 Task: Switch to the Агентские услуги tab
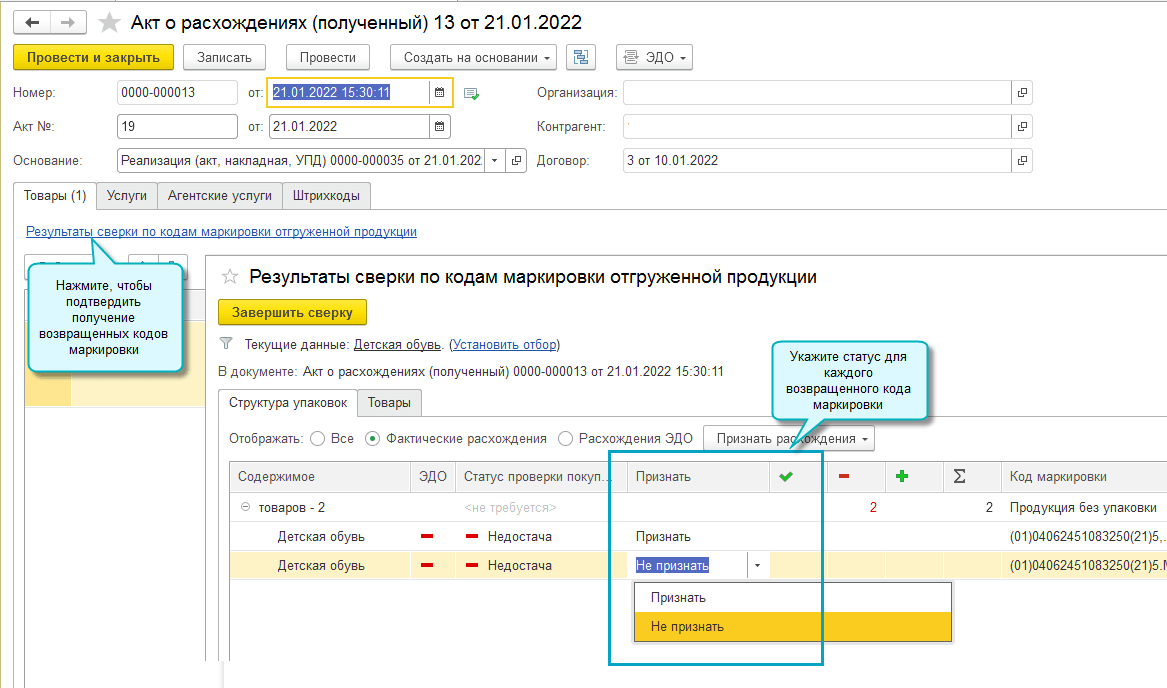click(x=220, y=196)
